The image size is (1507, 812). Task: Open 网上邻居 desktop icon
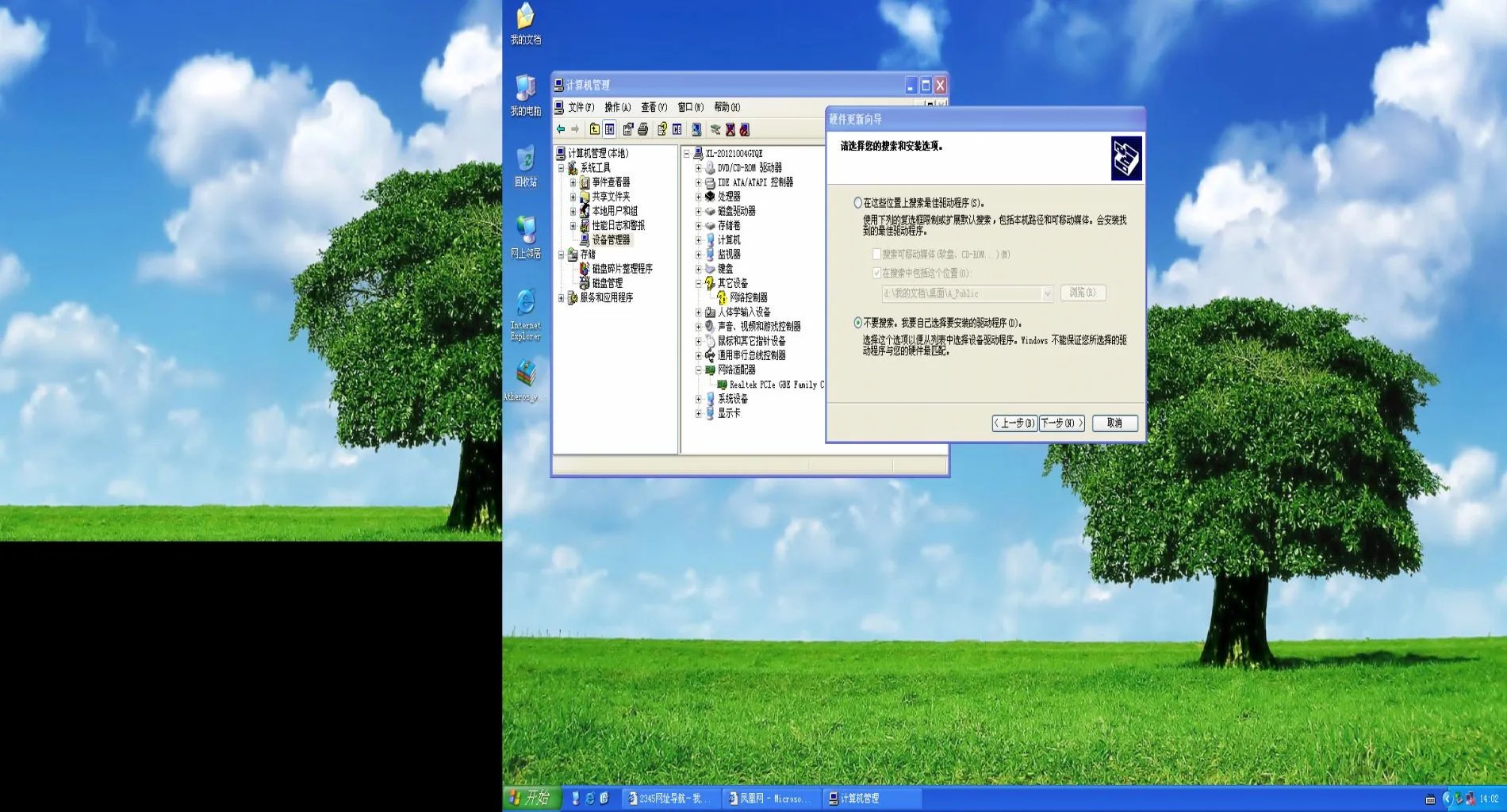coord(526,238)
